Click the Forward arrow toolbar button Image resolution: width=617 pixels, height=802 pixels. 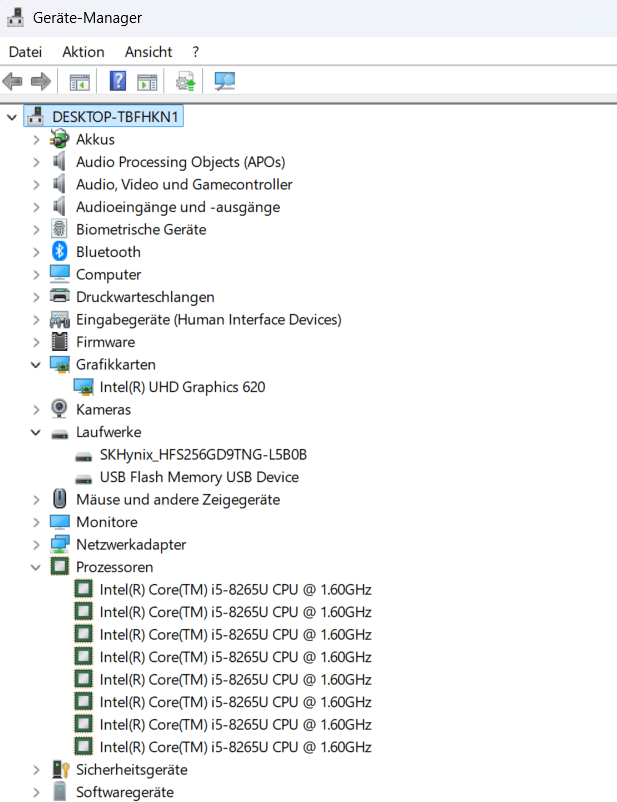[x=41, y=81]
